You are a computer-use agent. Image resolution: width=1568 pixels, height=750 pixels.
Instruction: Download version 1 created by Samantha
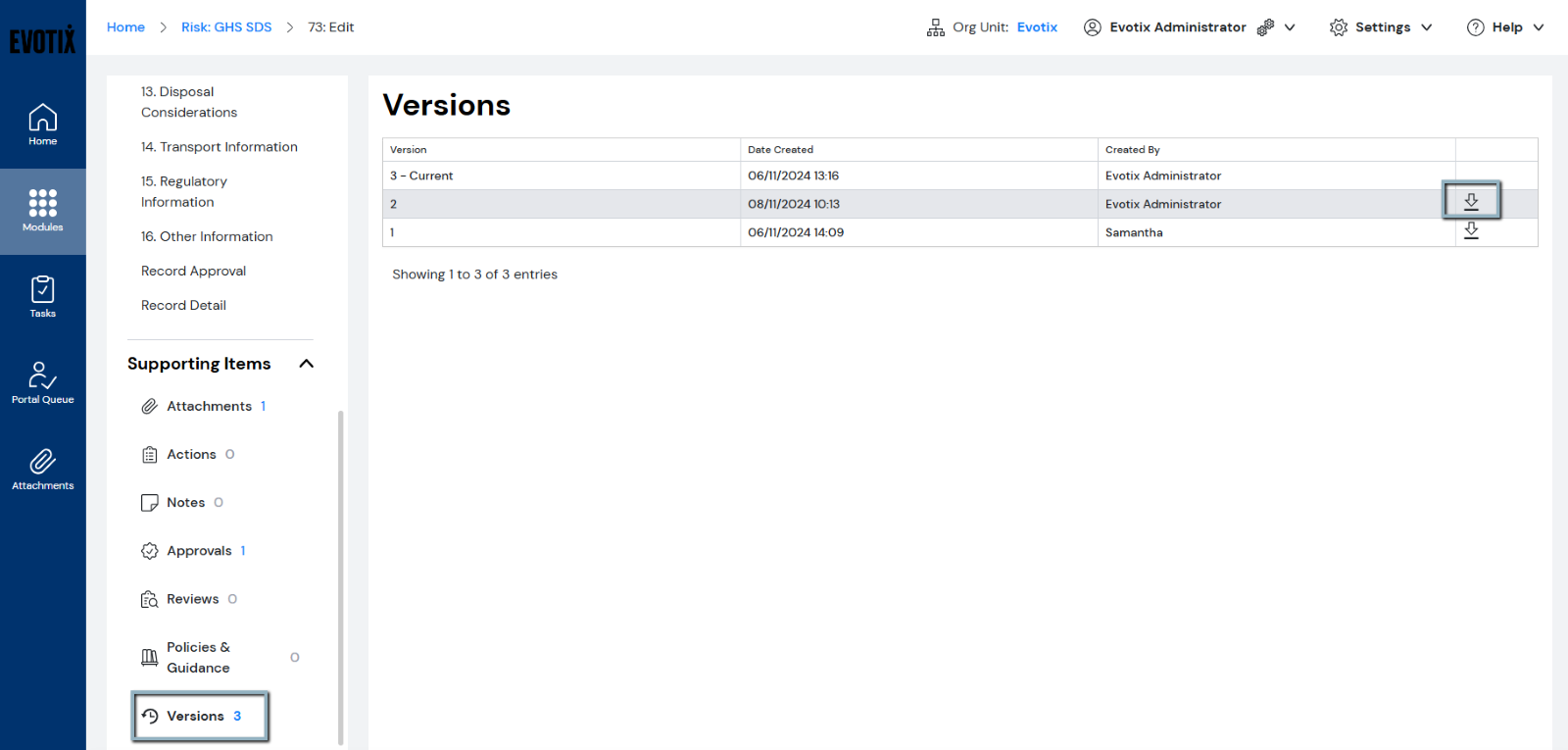click(1471, 230)
